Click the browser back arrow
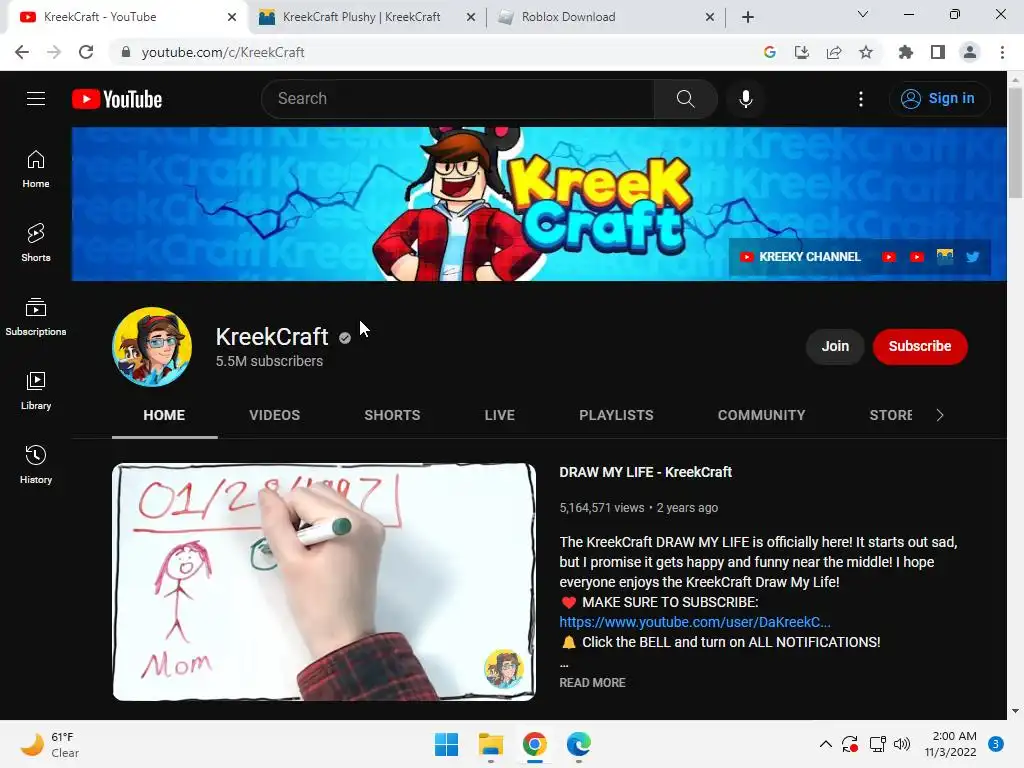This screenshot has height=768, width=1024. tap(22, 52)
